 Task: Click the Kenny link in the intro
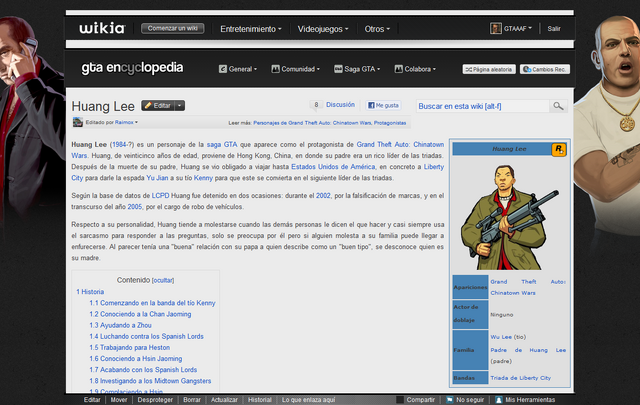point(203,178)
